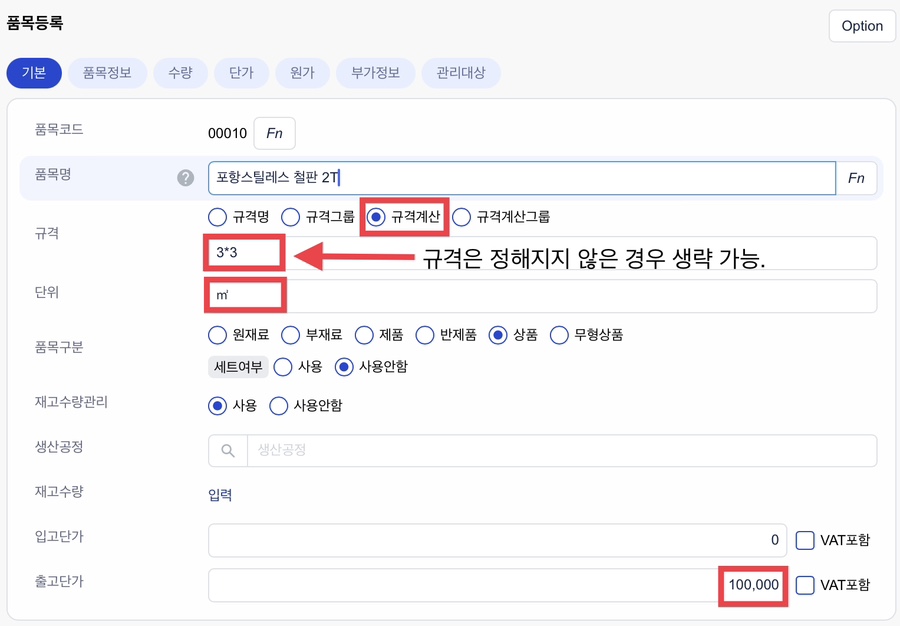
Task: Choose the 규격그룹 radio option
Action: coord(290,217)
